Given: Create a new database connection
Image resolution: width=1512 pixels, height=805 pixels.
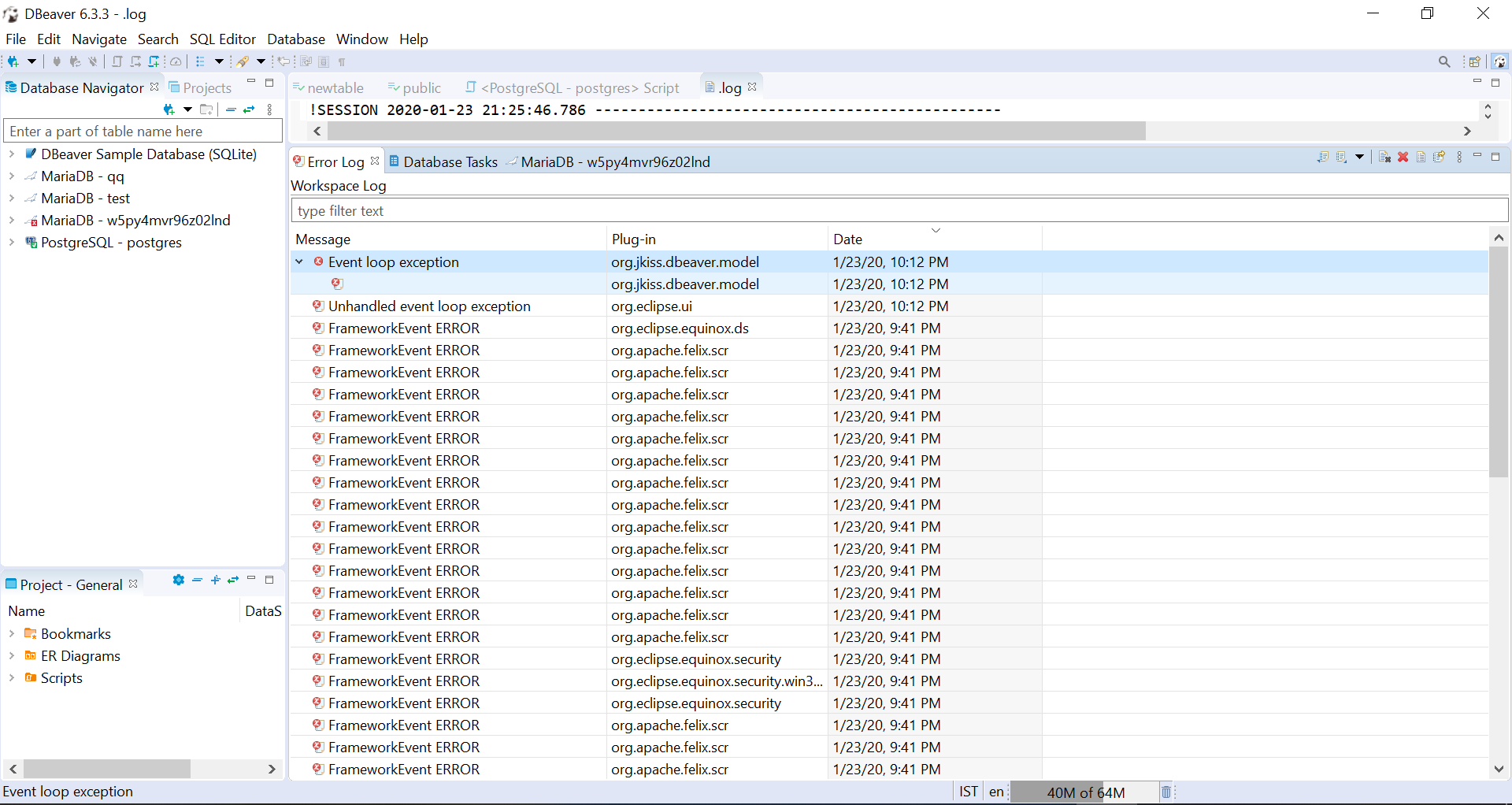Looking at the screenshot, I should point(14,62).
